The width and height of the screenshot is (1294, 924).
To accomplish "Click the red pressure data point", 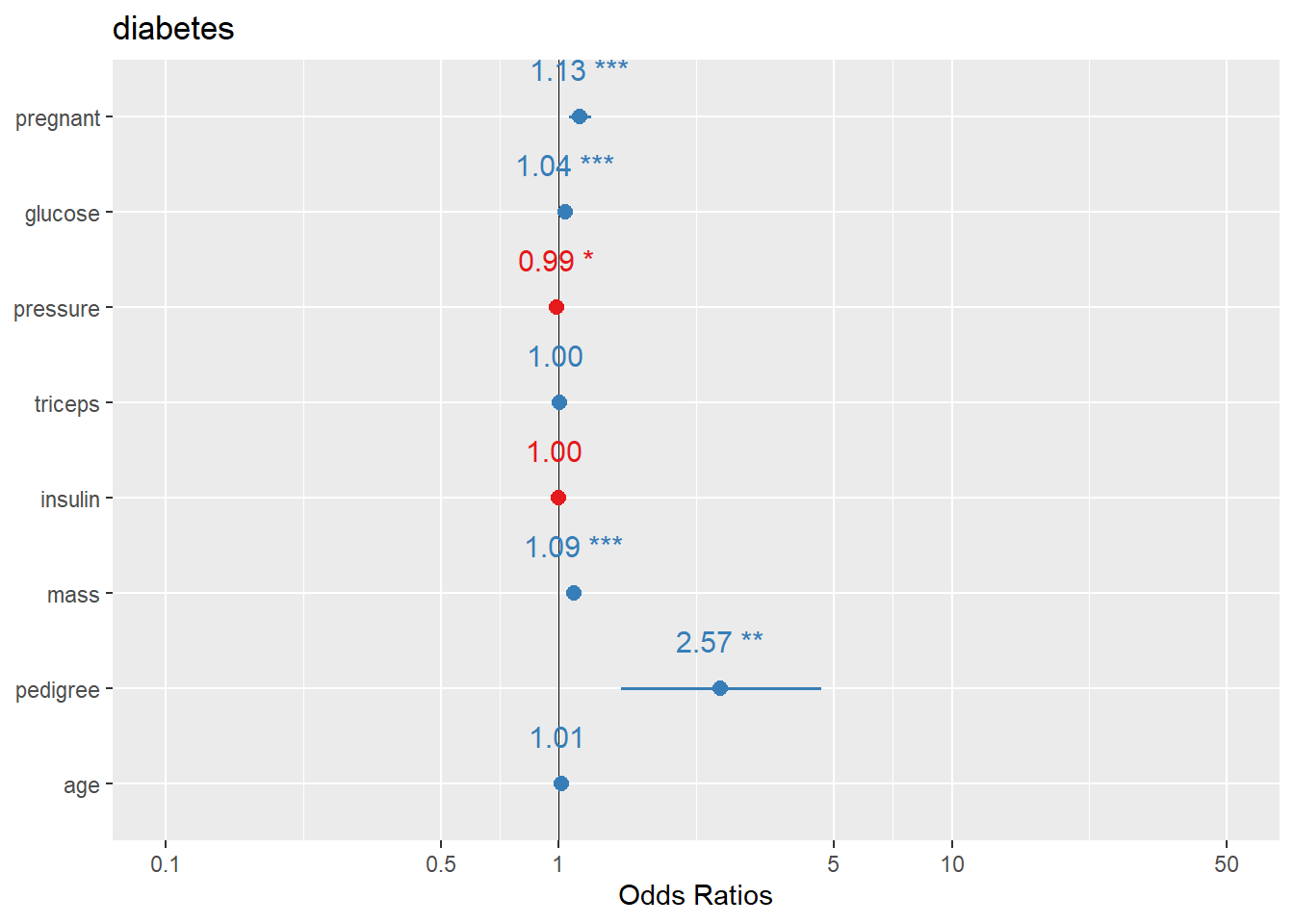I will coord(556,307).
